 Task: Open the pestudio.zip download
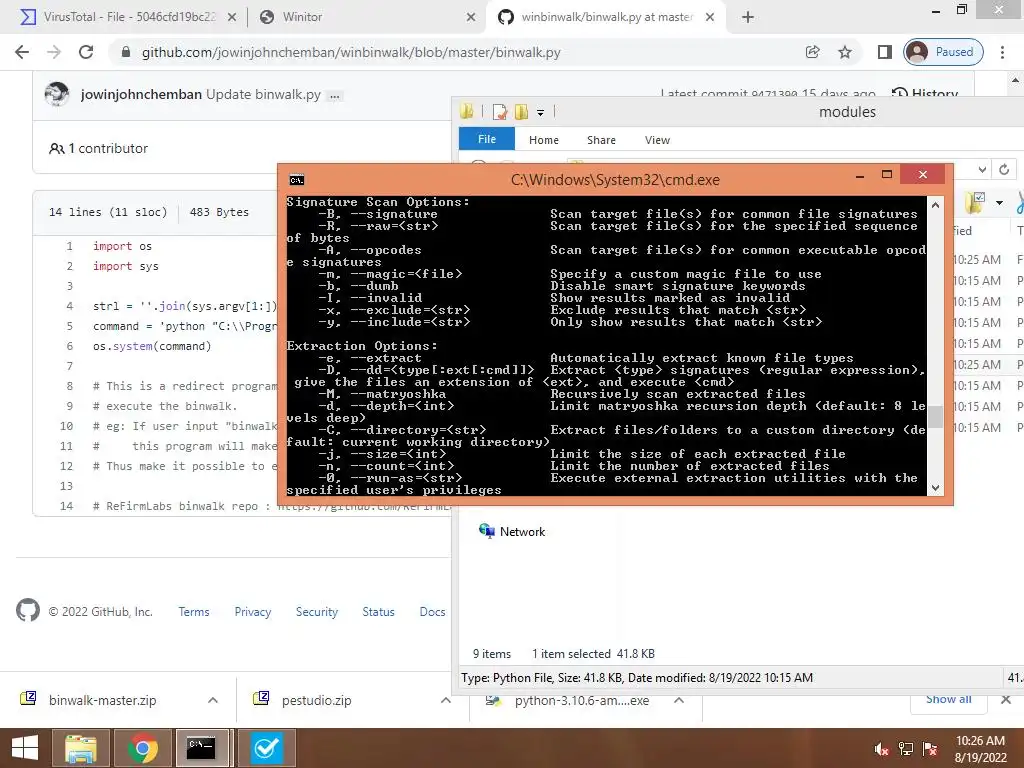pos(317,700)
